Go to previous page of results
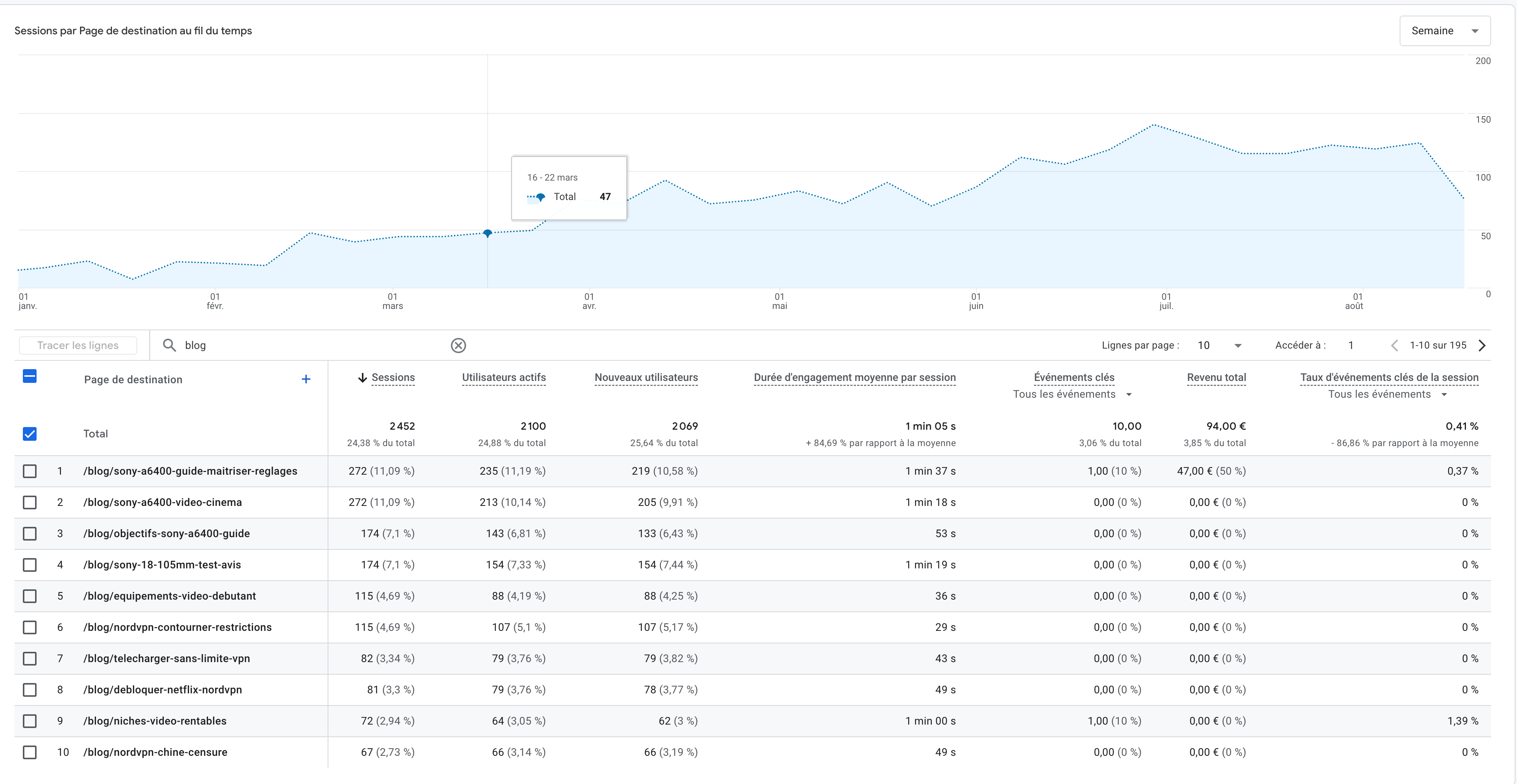1517x784 pixels. click(x=1394, y=345)
